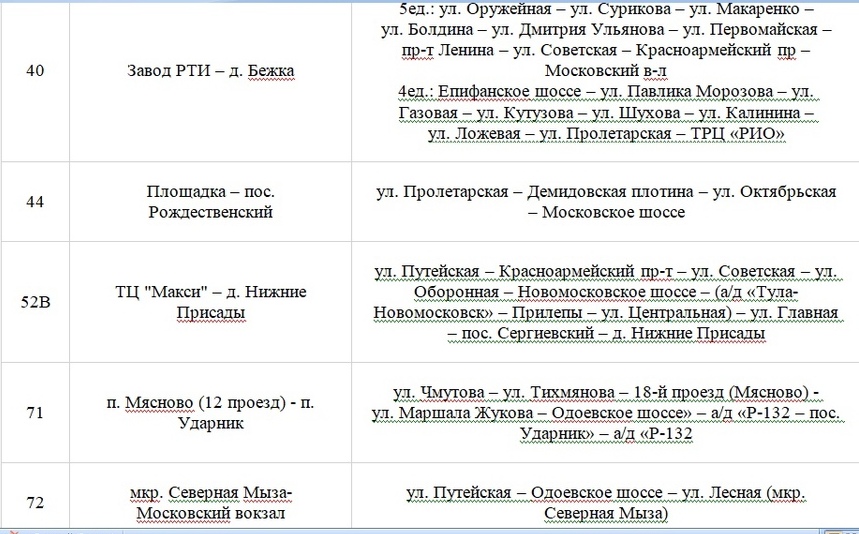The image size is (859, 534).
Task: Click route number 40 cell
Action: [x=35, y=71]
